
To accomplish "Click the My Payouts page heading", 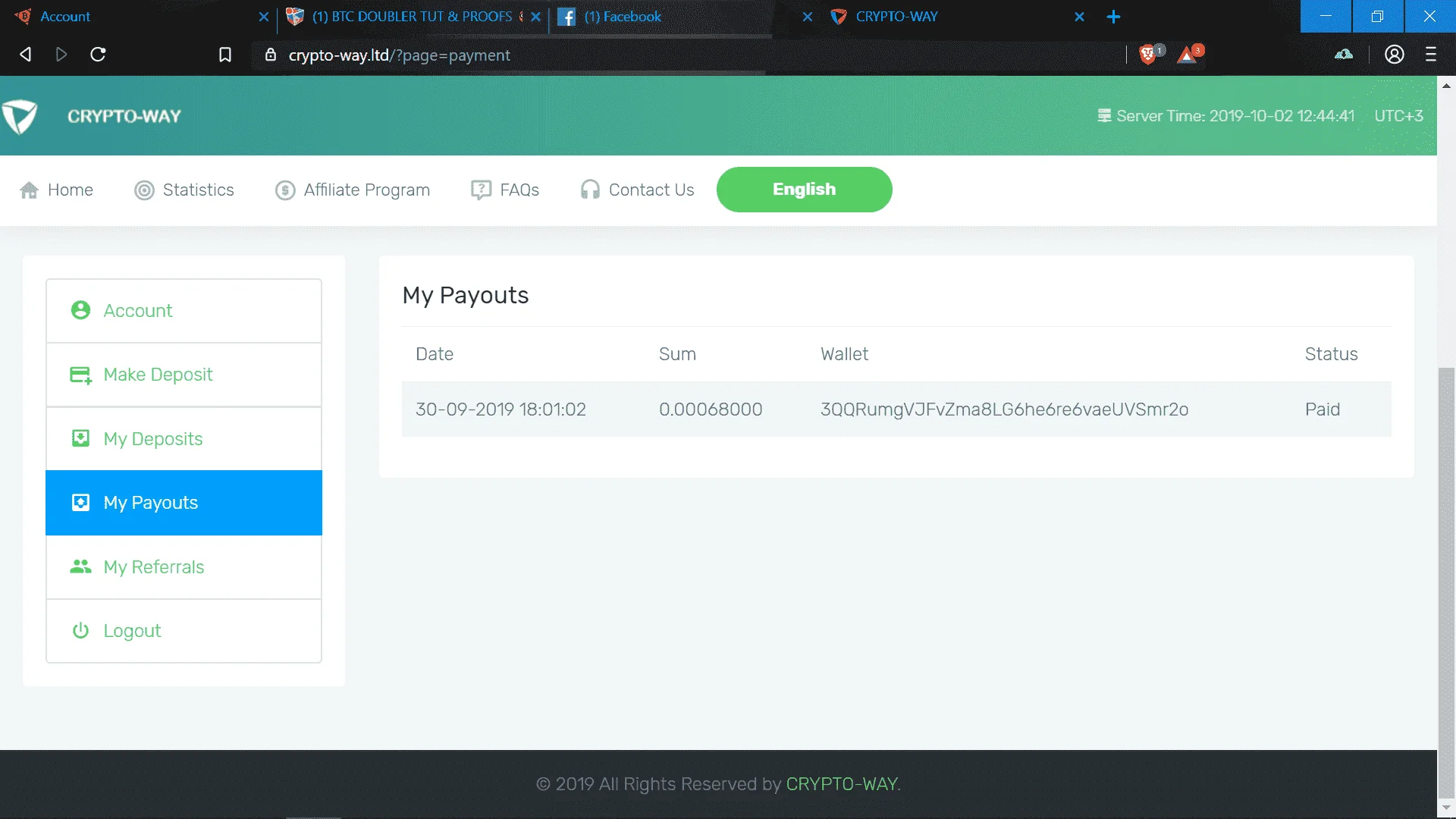I will pyautogui.click(x=466, y=295).
